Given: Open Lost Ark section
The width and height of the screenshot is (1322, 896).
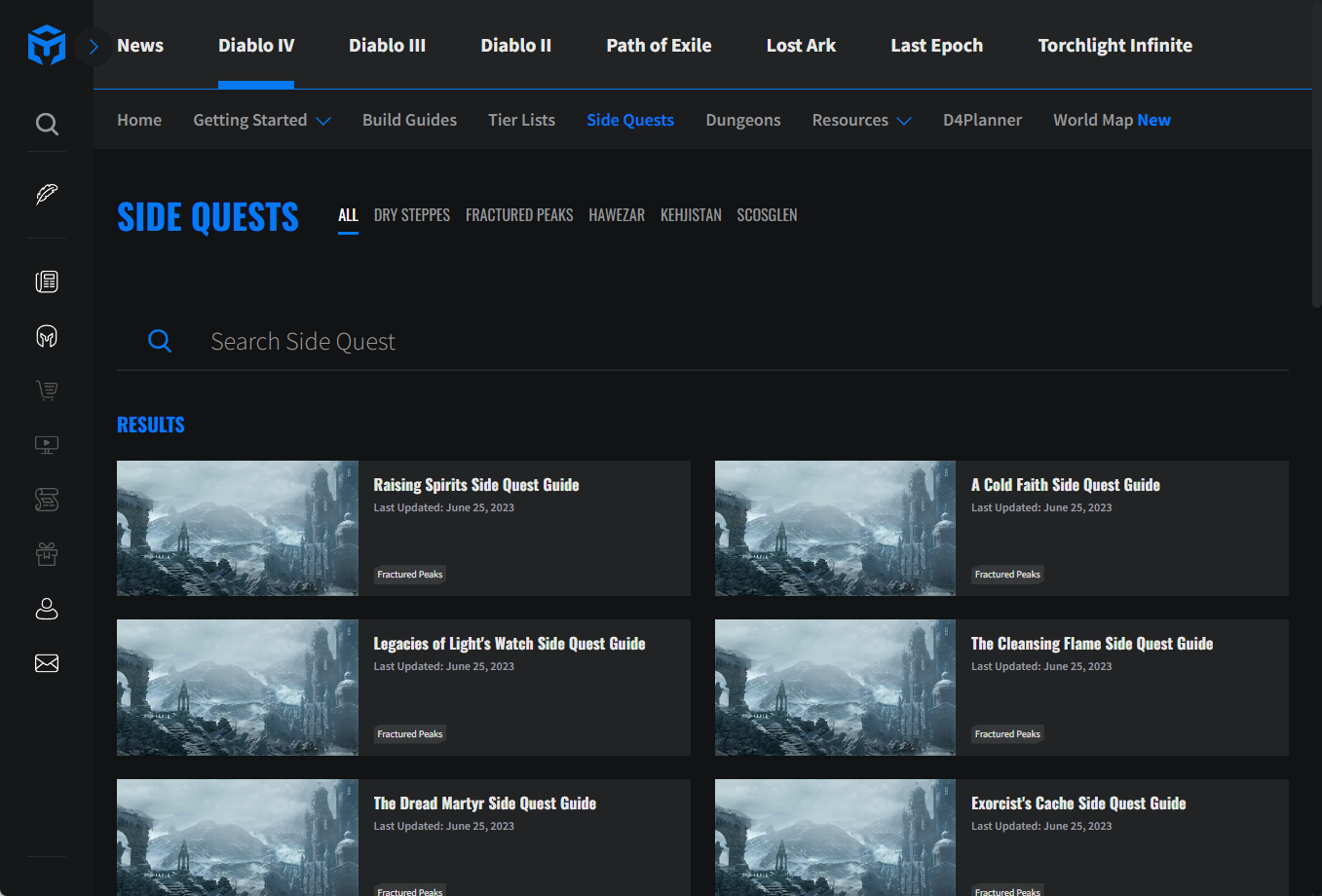Looking at the screenshot, I should tap(801, 46).
